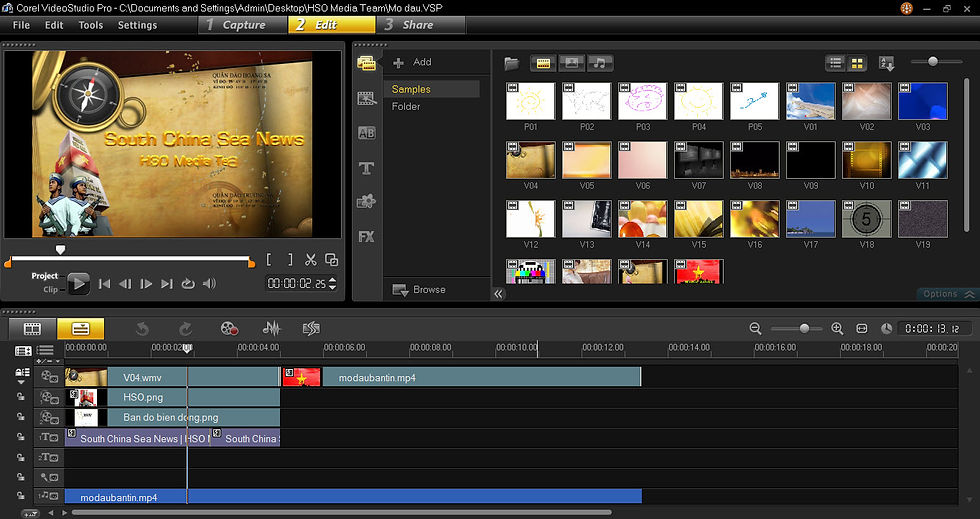Select the V18 countdown thumbnail
Image resolution: width=980 pixels, height=519 pixels.
[866, 219]
